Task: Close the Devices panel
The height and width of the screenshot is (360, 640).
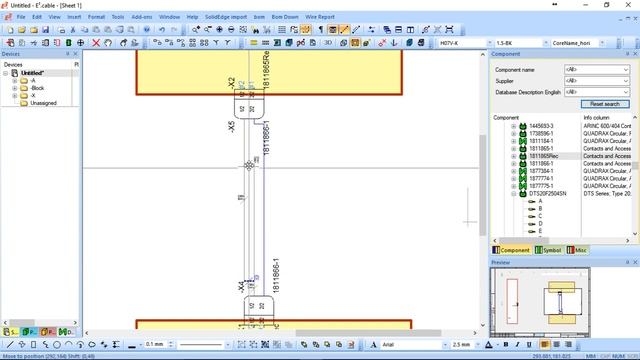Action: pos(75,54)
